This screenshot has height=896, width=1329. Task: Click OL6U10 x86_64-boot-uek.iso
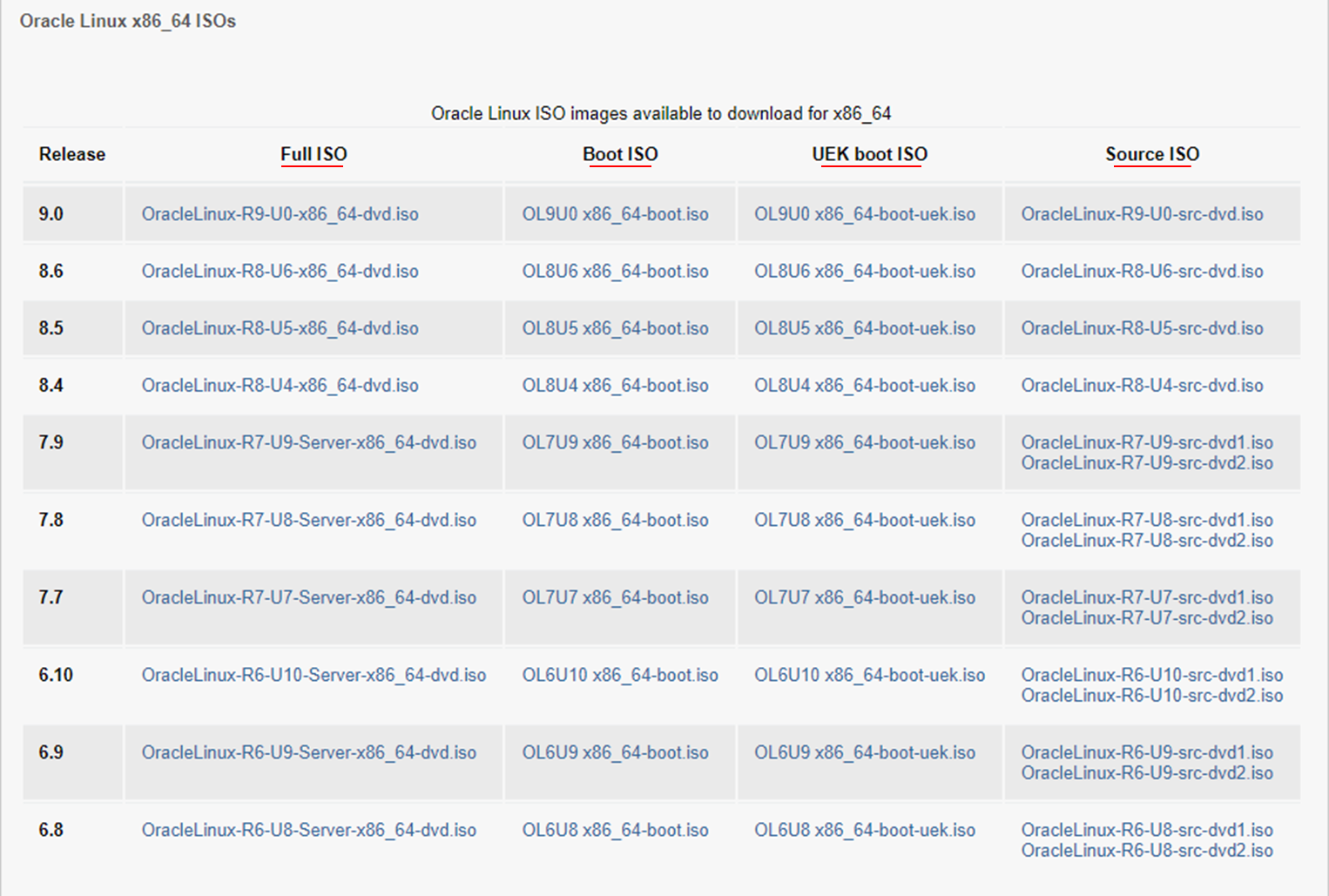click(870, 675)
